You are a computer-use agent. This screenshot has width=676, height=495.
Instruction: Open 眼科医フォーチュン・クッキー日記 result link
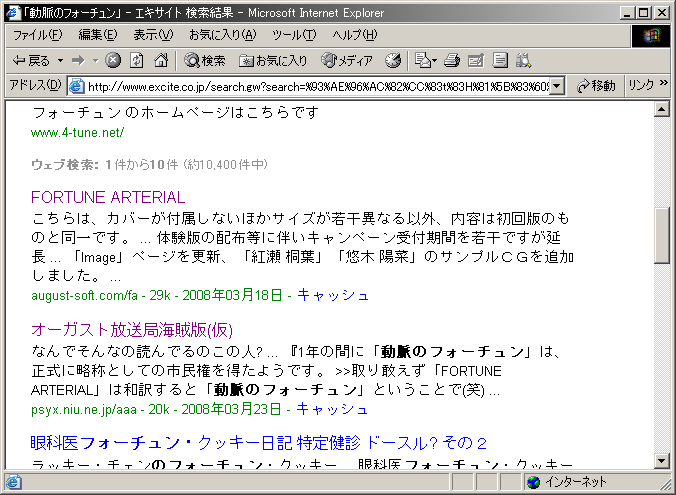pos(259,443)
